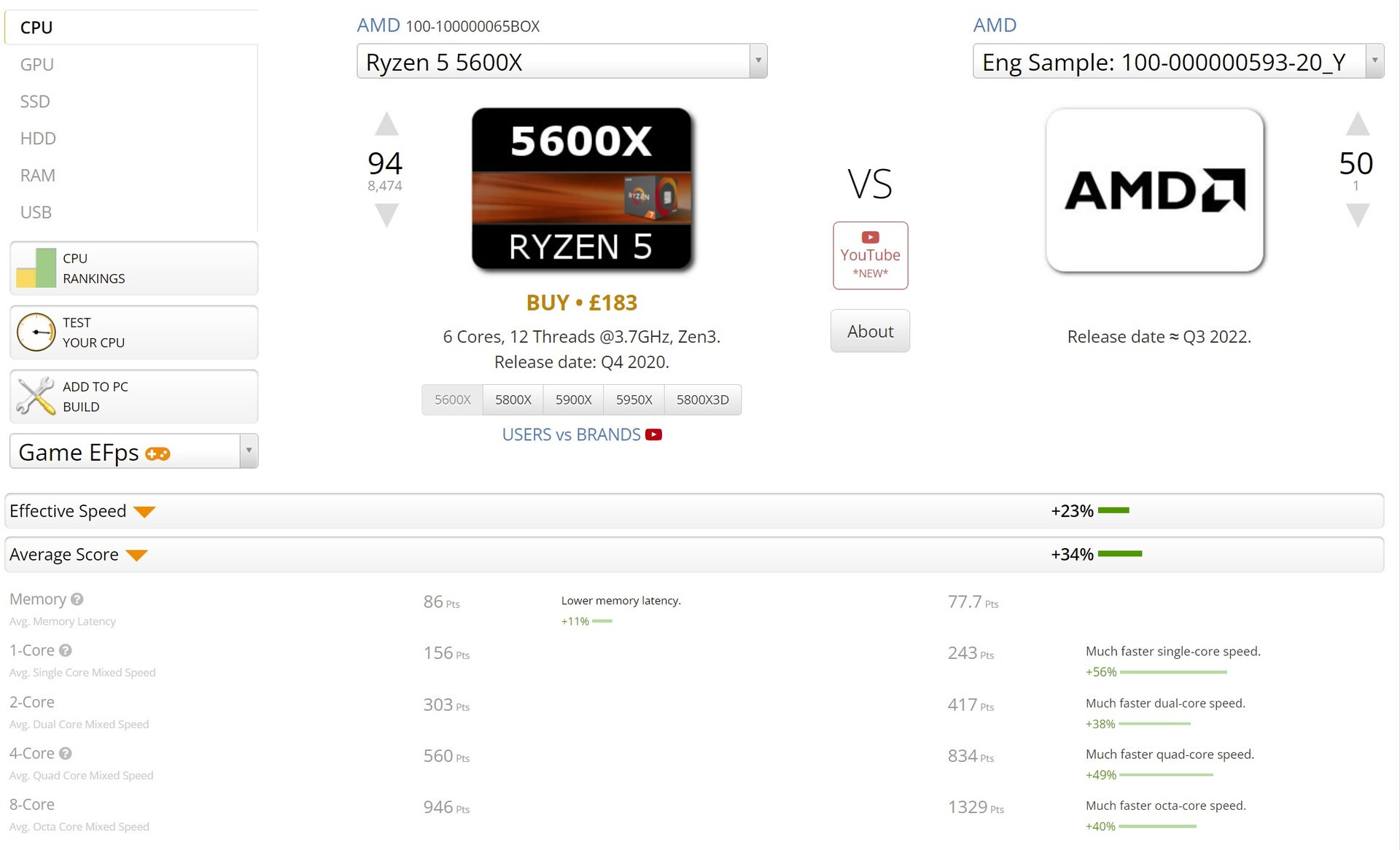Expand the Eng Sample CPU dropdown

click(1374, 61)
